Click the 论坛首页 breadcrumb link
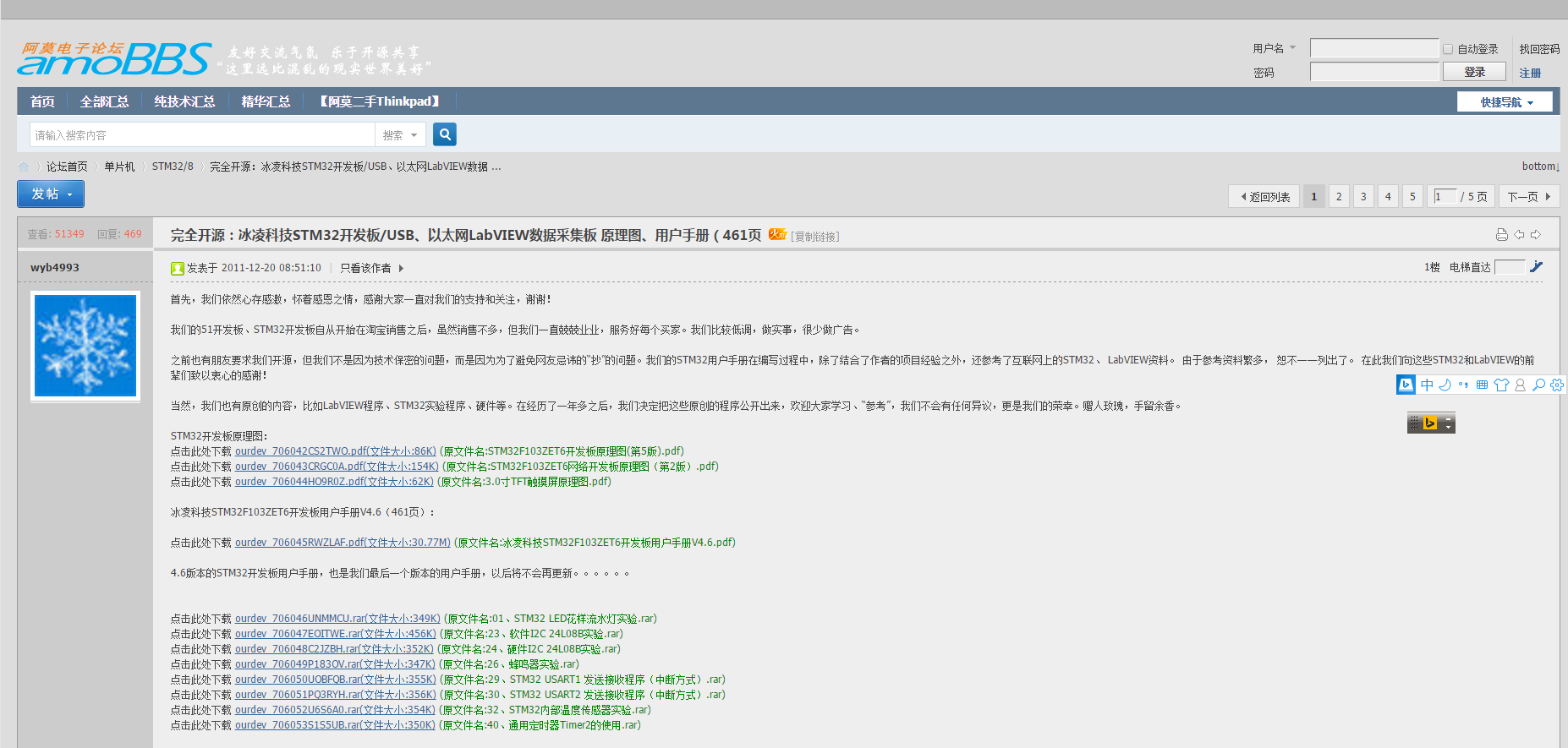The height and width of the screenshot is (748, 1568). tap(67, 167)
